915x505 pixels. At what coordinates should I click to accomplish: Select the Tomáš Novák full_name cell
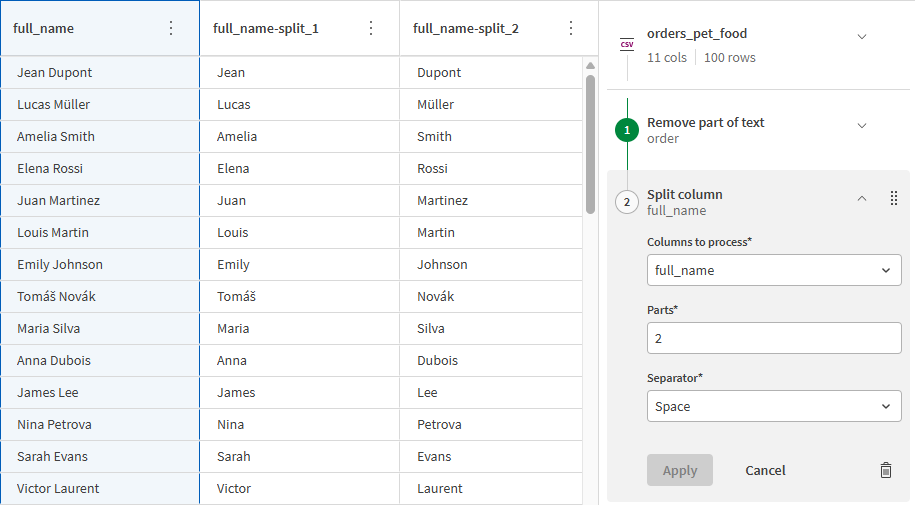[100, 296]
